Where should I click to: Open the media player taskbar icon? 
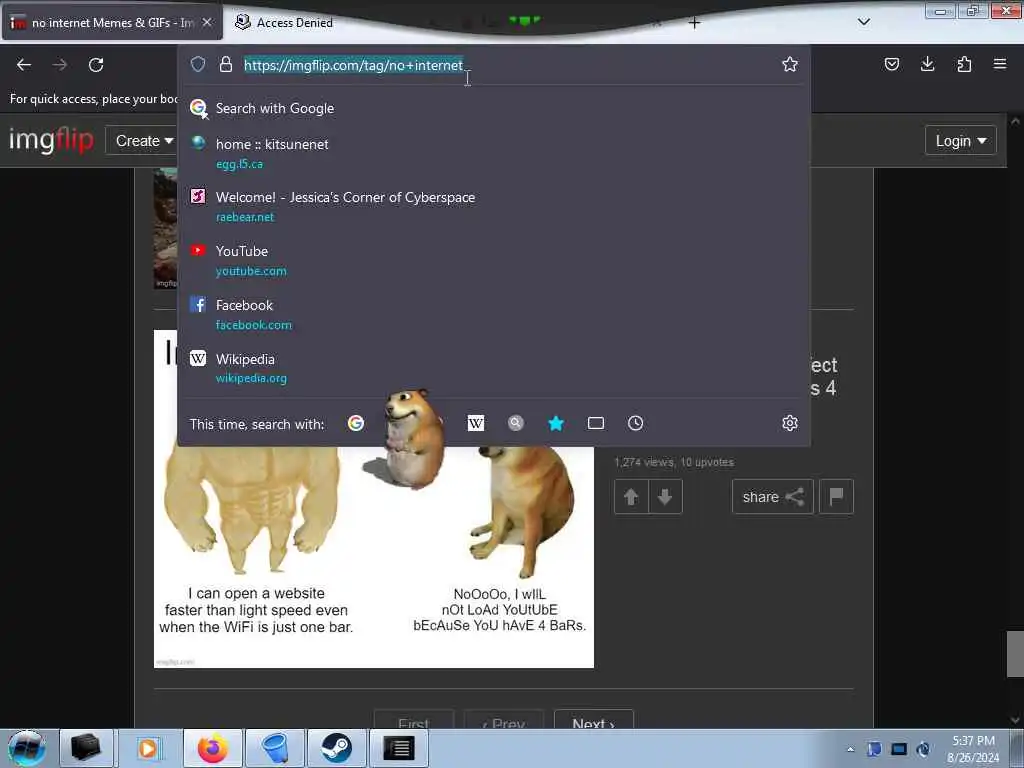pos(148,748)
